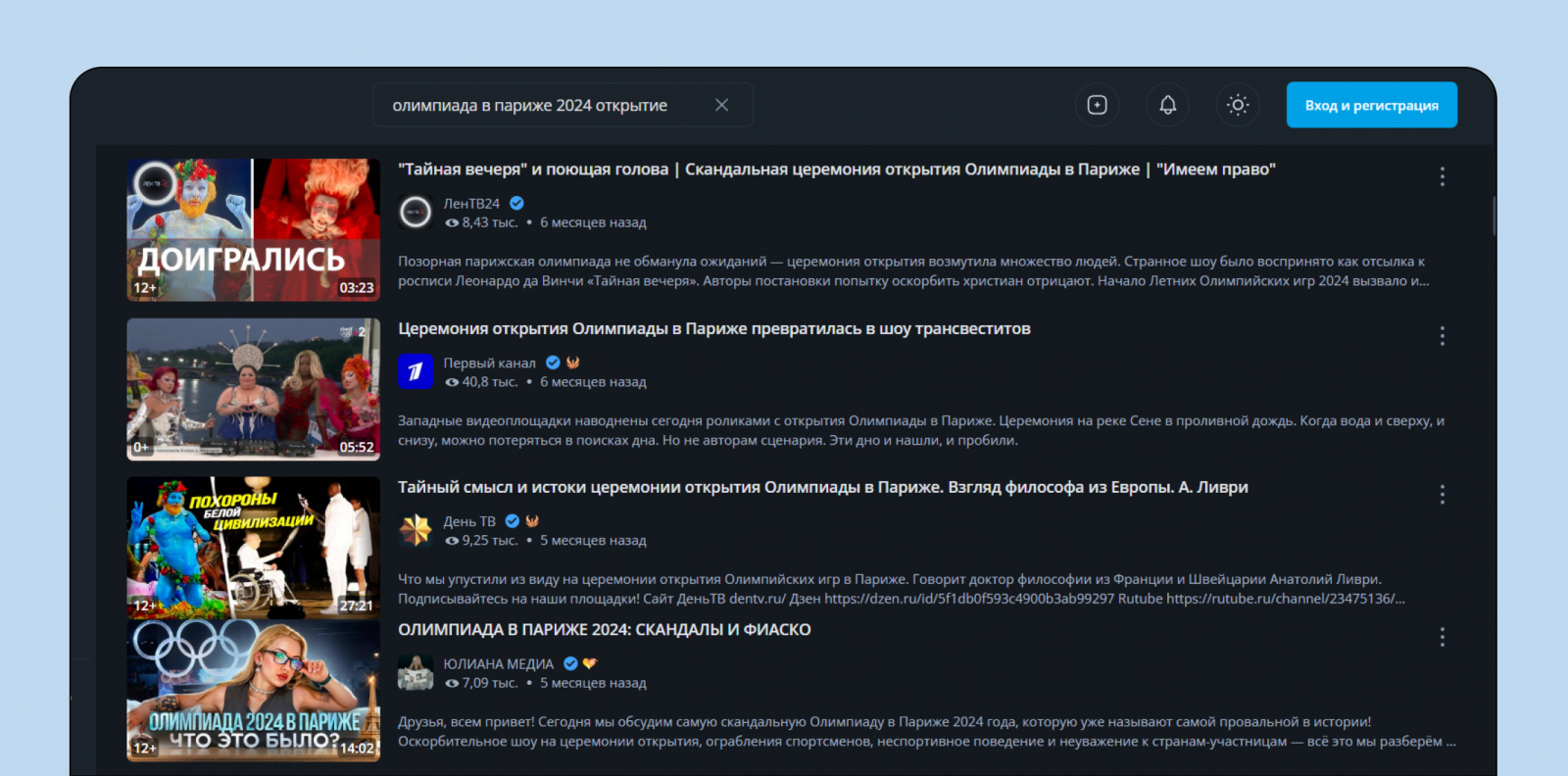This screenshot has height=776, width=1568.
Task: Open three-dot menu for День ТВ video
Action: 1442,495
